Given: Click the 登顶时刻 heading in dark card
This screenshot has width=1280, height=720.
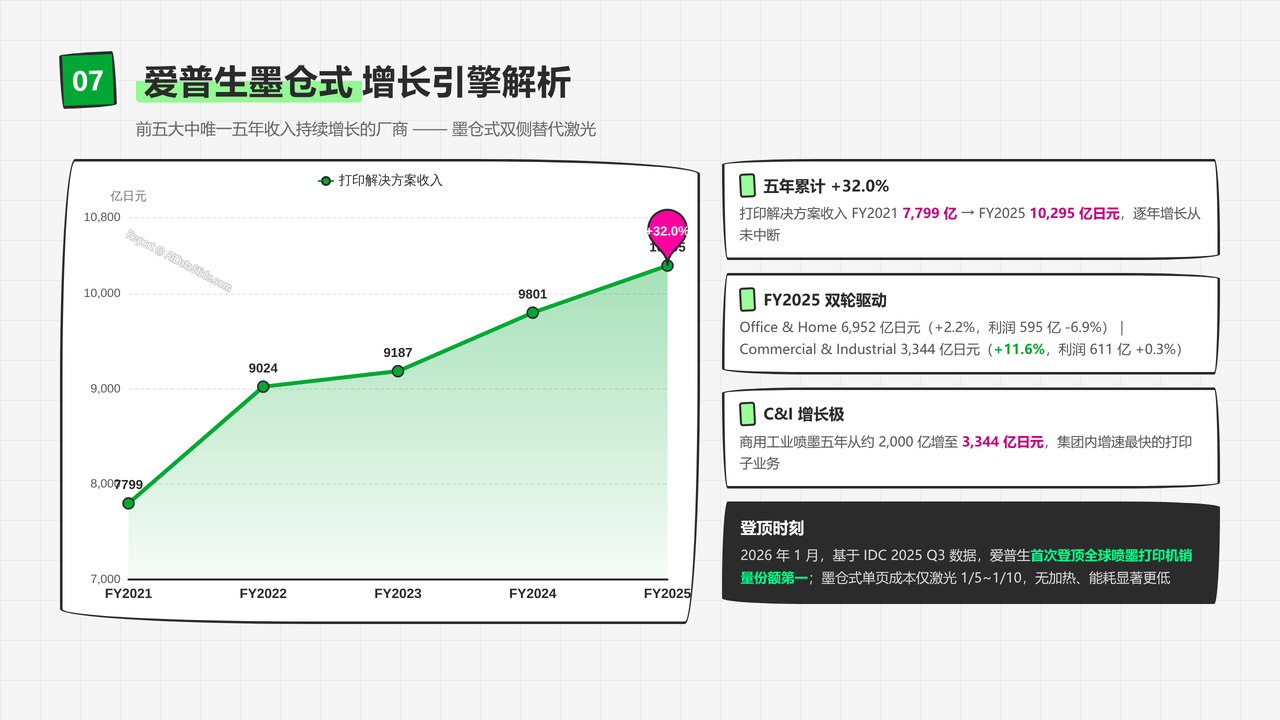Looking at the screenshot, I should tap(772, 528).
